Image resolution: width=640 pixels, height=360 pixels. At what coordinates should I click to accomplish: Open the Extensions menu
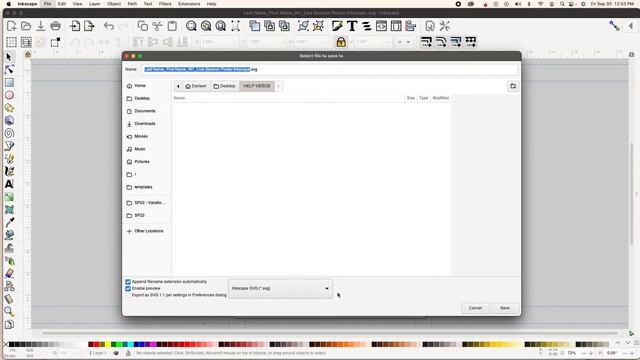click(189, 4)
